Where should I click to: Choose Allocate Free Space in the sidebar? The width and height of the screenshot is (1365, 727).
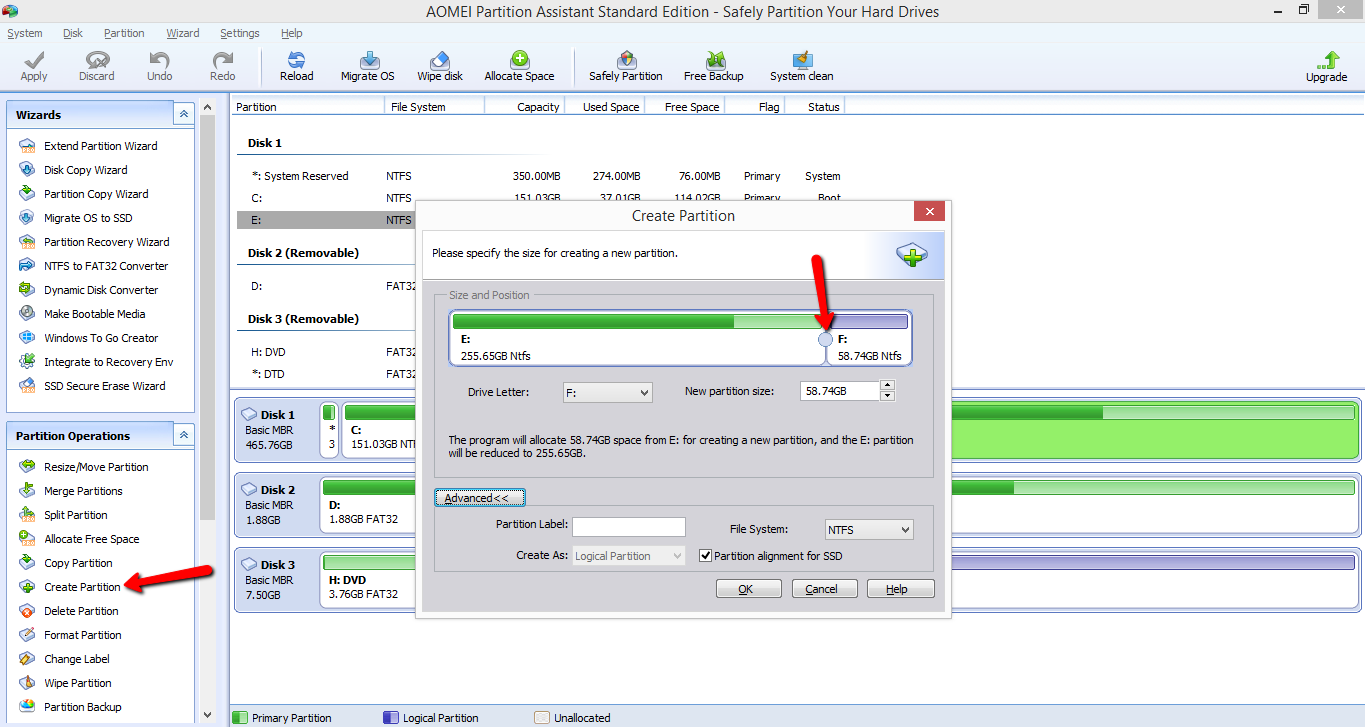click(x=92, y=539)
